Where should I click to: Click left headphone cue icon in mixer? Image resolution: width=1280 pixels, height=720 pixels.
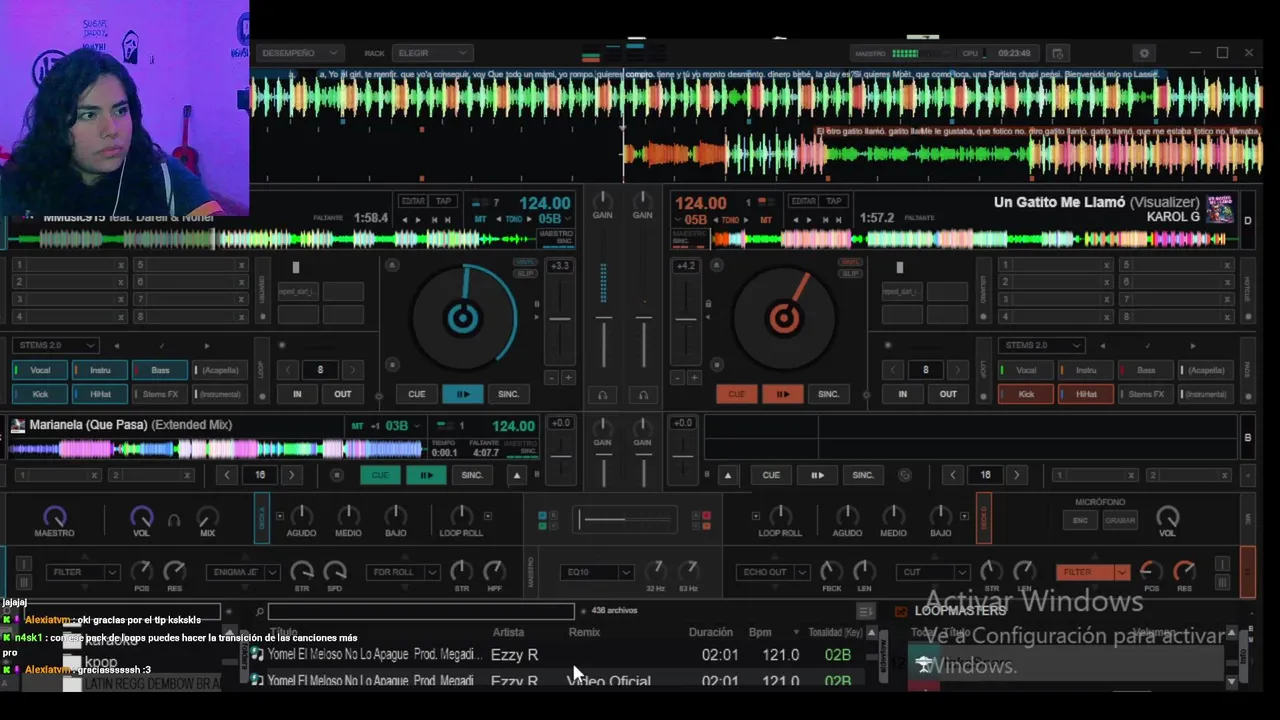click(602, 395)
